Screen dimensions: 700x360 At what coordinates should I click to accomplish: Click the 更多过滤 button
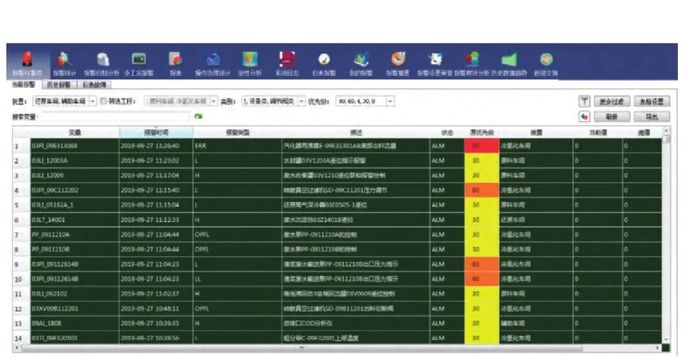pyautogui.click(x=612, y=102)
